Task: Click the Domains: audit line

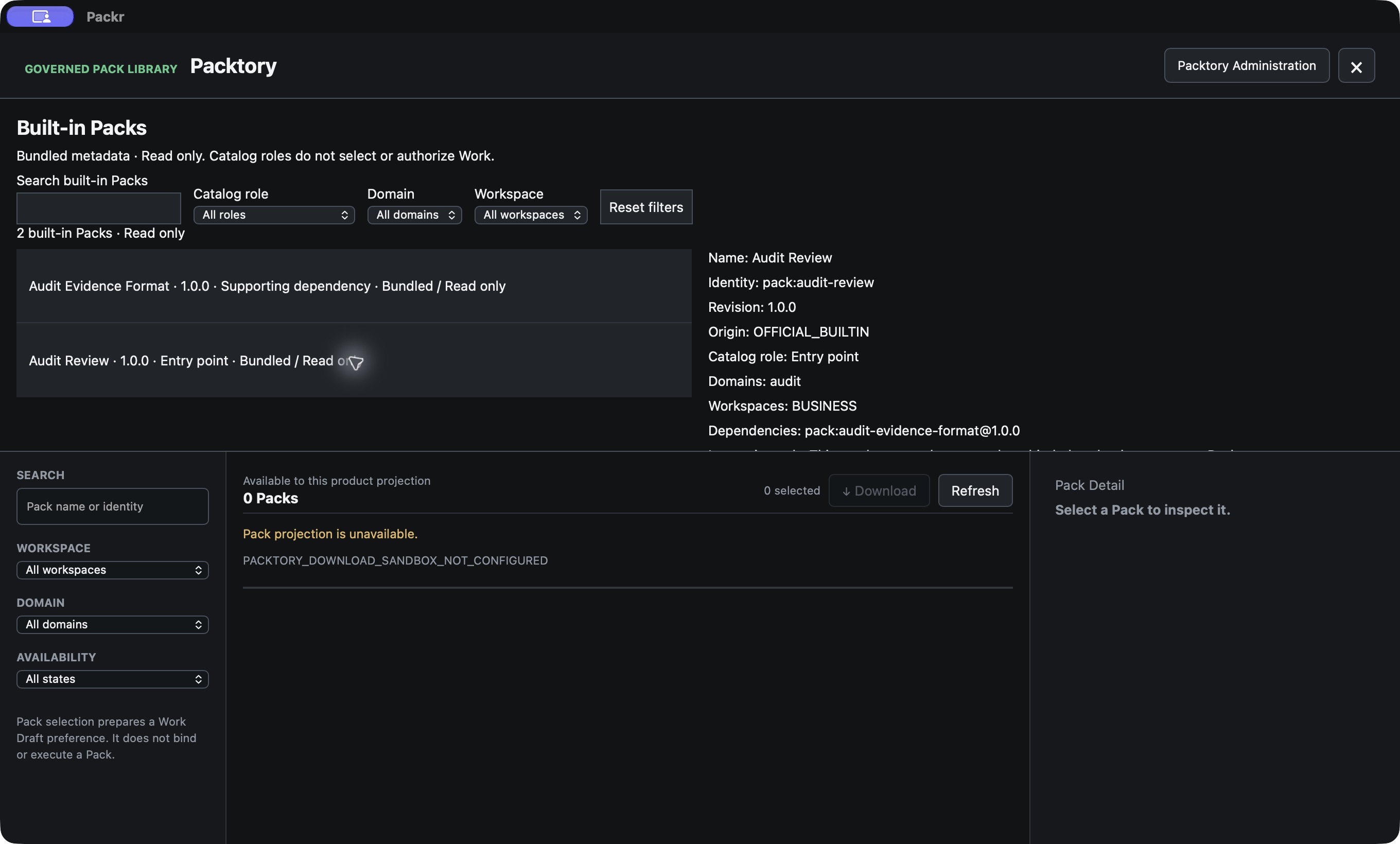Action: [x=755, y=381]
